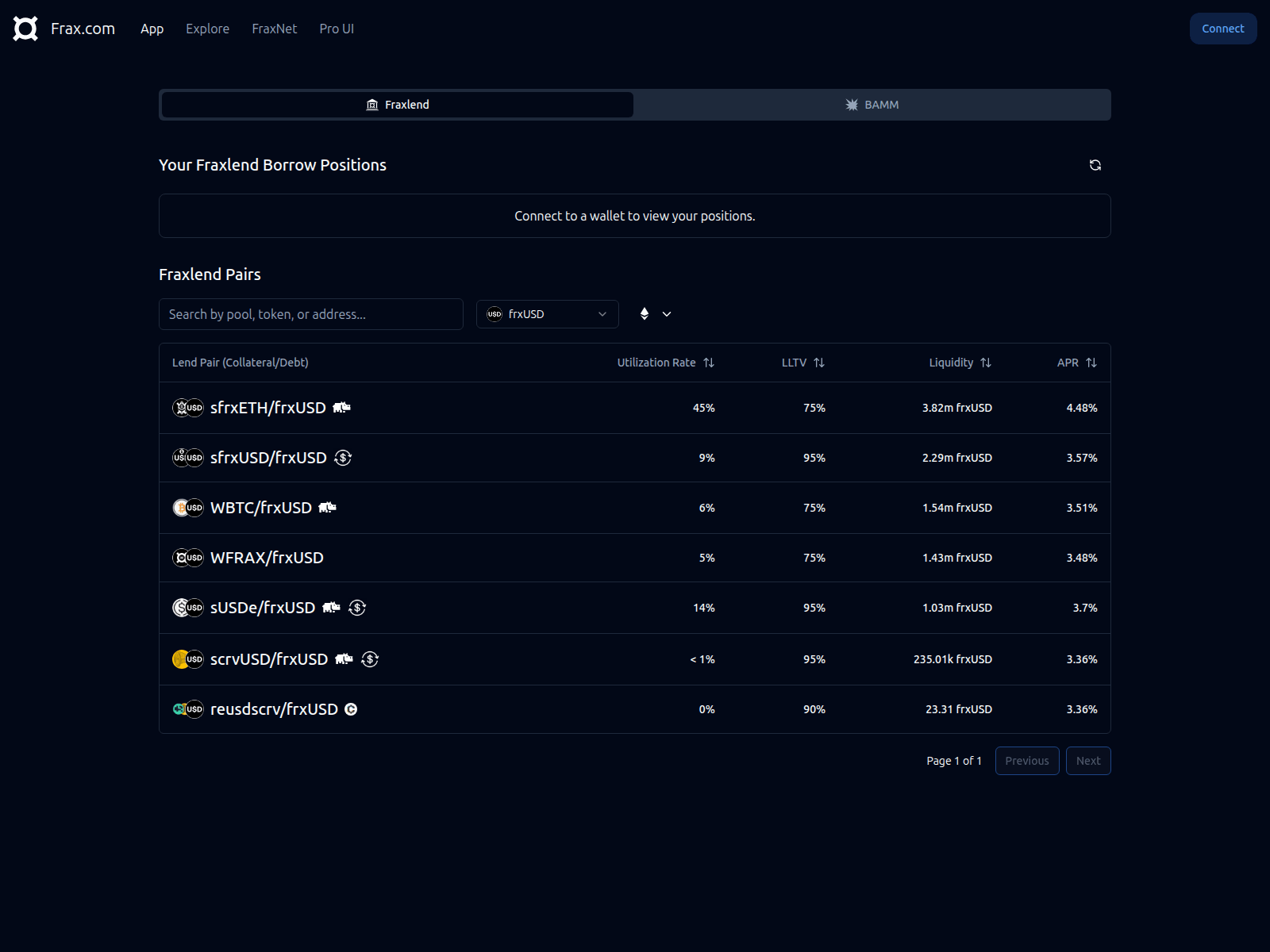The image size is (1270, 952).
Task: Go to Frax.com home link
Action: click(83, 29)
